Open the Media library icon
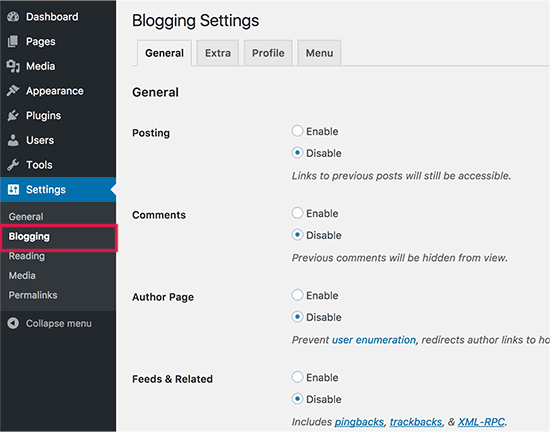This screenshot has width=550, height=432. pyautogui.click(x=13, y=66)
